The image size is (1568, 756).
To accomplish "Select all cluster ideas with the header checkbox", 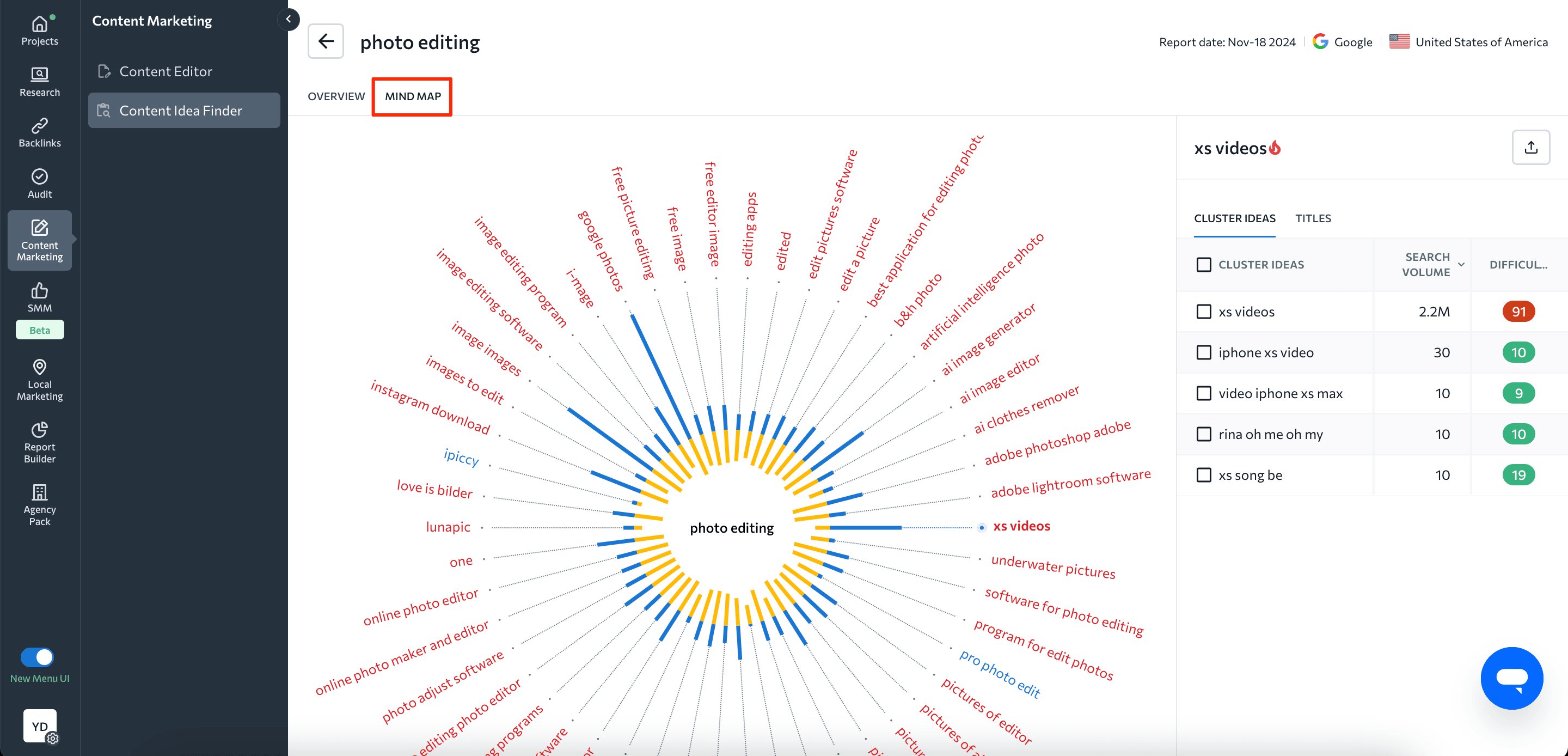I will (1203, 264).
